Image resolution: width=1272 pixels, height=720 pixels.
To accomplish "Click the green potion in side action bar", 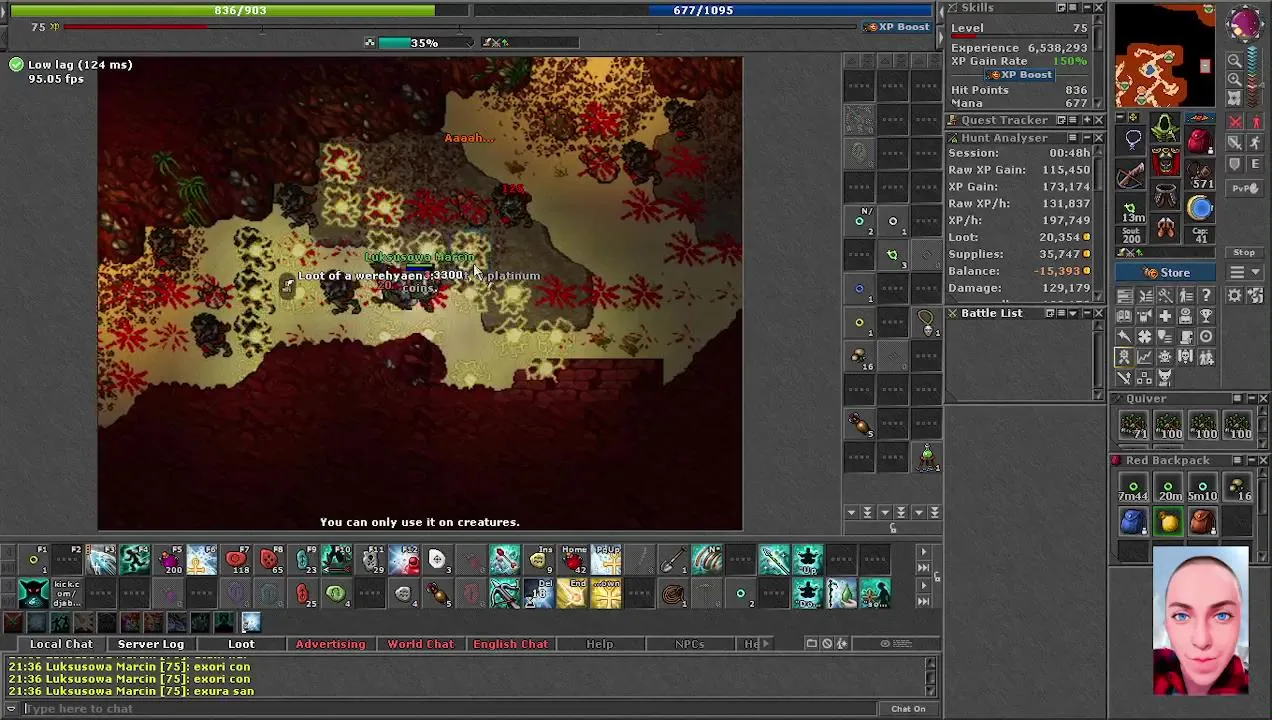I will [927, 458].
